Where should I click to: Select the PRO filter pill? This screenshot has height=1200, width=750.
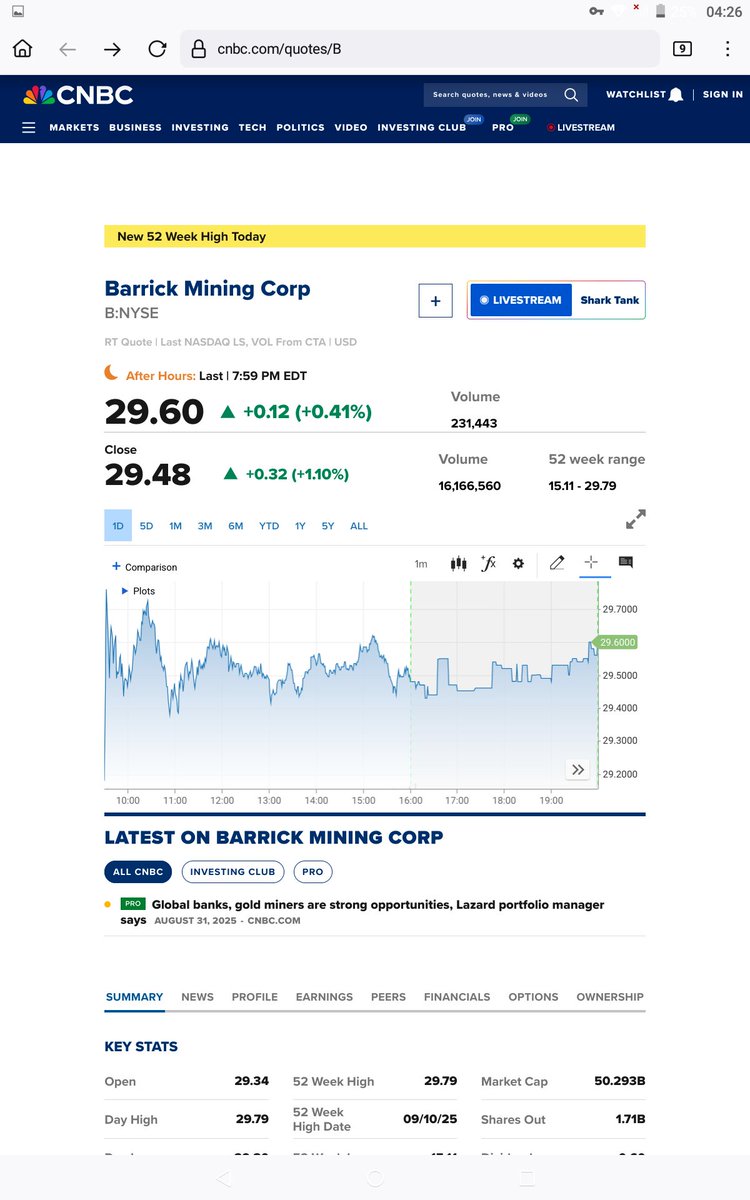(x=313, y=872)
